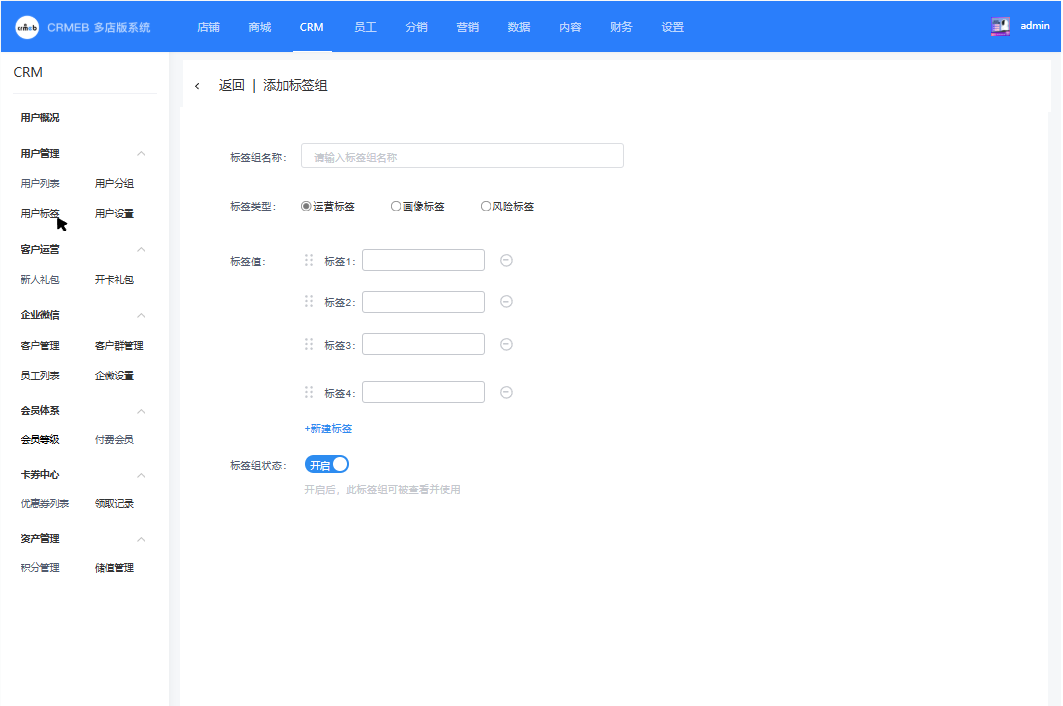Open 积分管理 in the sidebar
Image resolution: width=1063 pixels, height=706 pixels.
40,568
